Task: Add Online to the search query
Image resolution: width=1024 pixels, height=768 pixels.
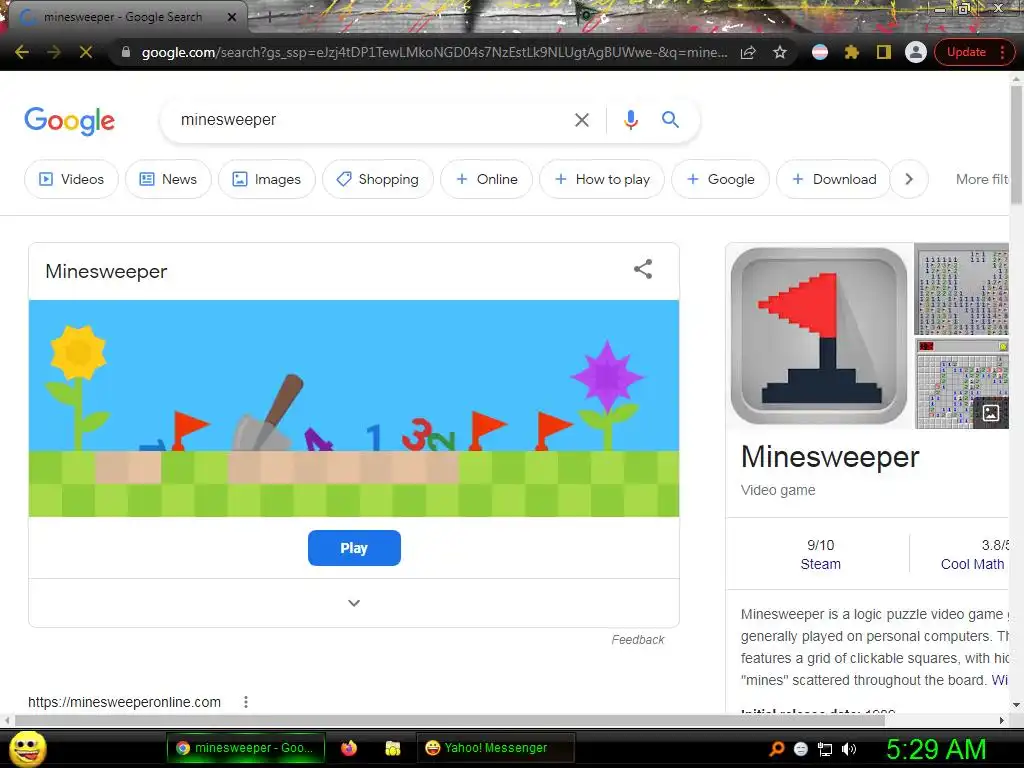Action: [x=487, y=179]
